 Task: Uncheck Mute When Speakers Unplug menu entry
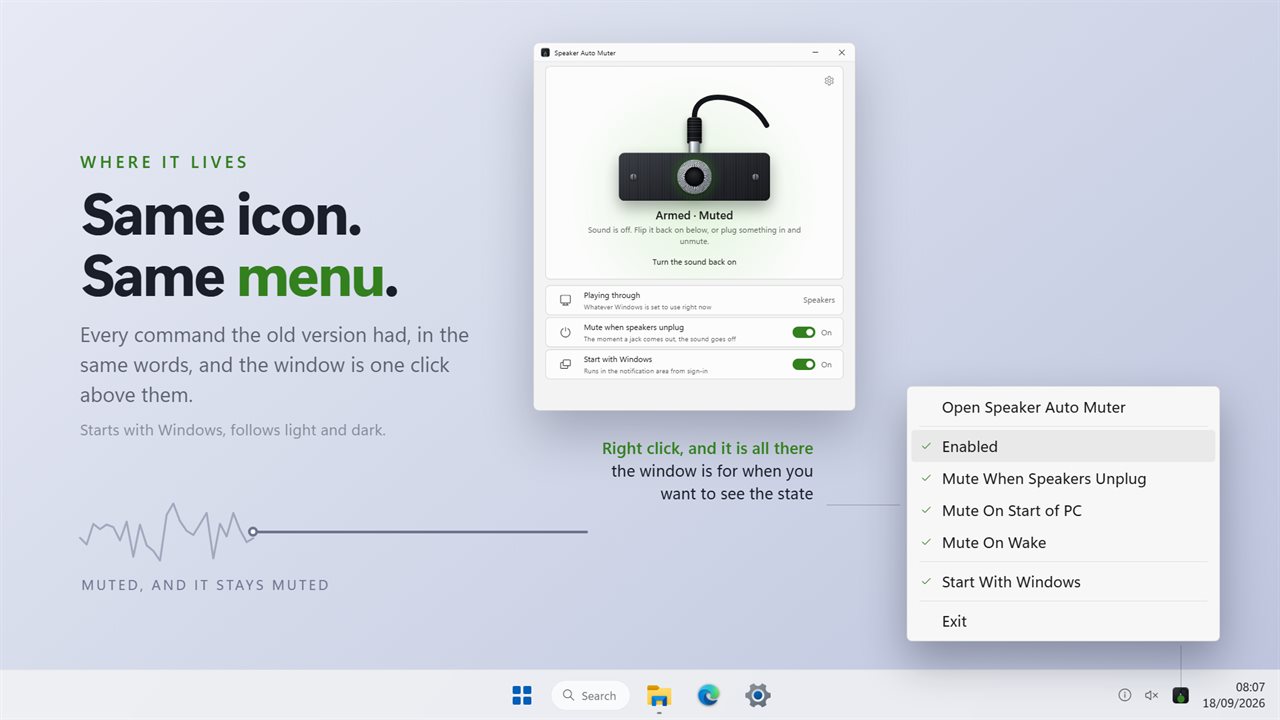(1063, 478)
